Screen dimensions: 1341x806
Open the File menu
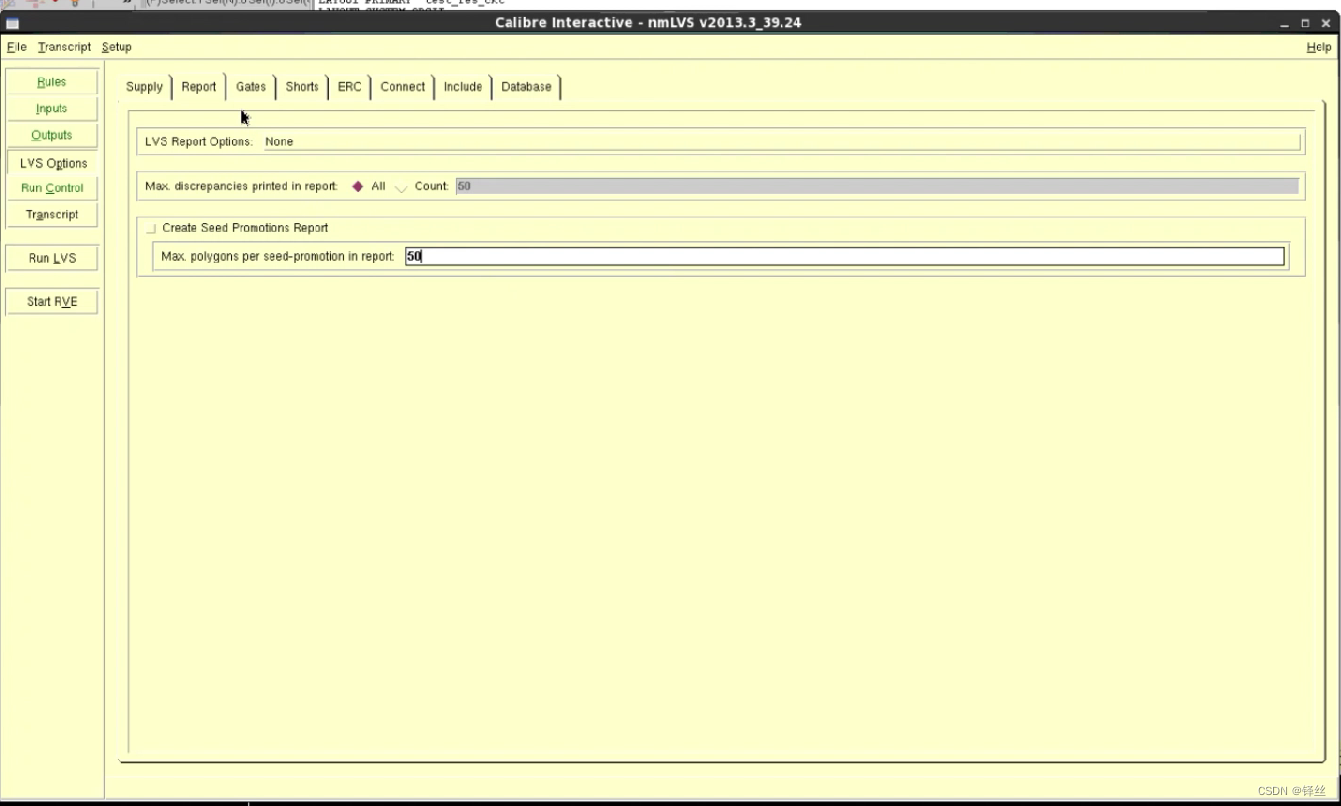tap(17, 47)
